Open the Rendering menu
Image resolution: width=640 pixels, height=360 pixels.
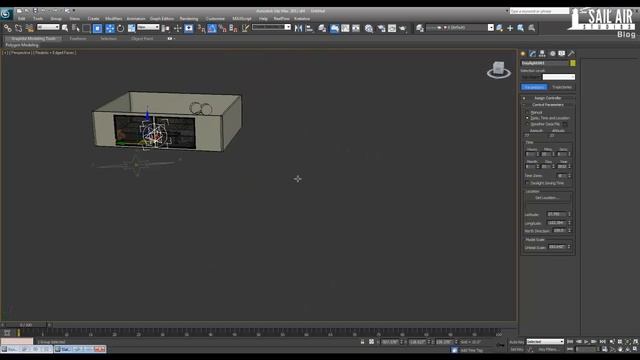click(189, 19)
